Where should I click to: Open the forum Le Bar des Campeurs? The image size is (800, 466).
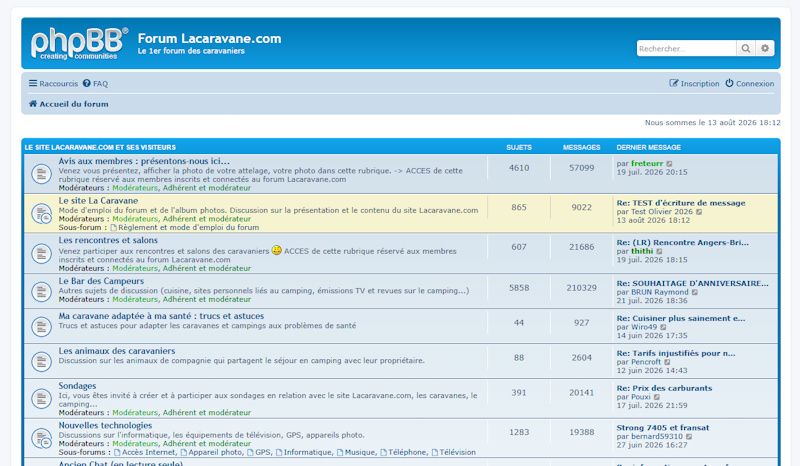coord(101,281)
